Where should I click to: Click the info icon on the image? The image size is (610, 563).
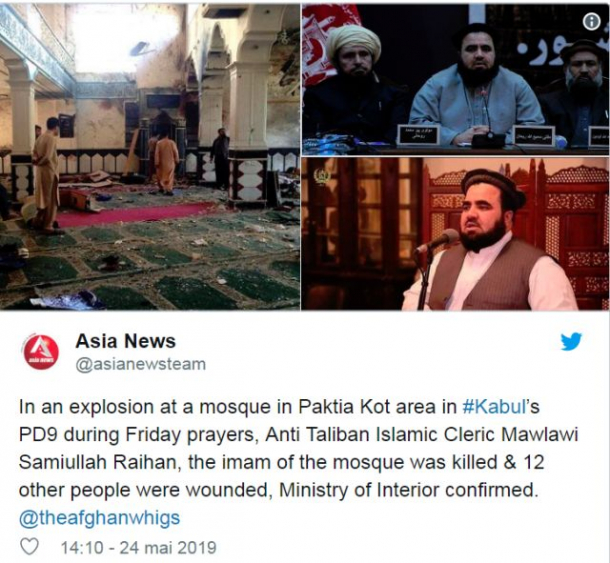pos(591,22)
